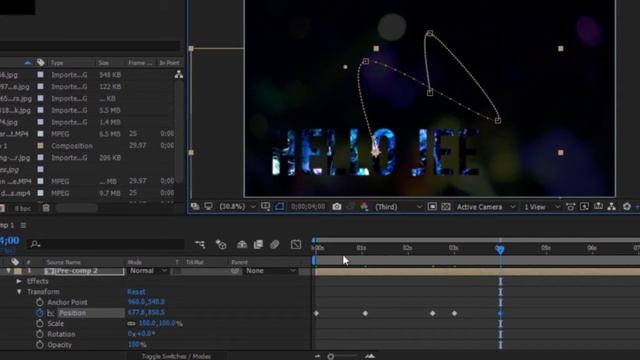
Task: Click the parent pick whip icon
Action: pyautogui.click(x=235, y=271)
